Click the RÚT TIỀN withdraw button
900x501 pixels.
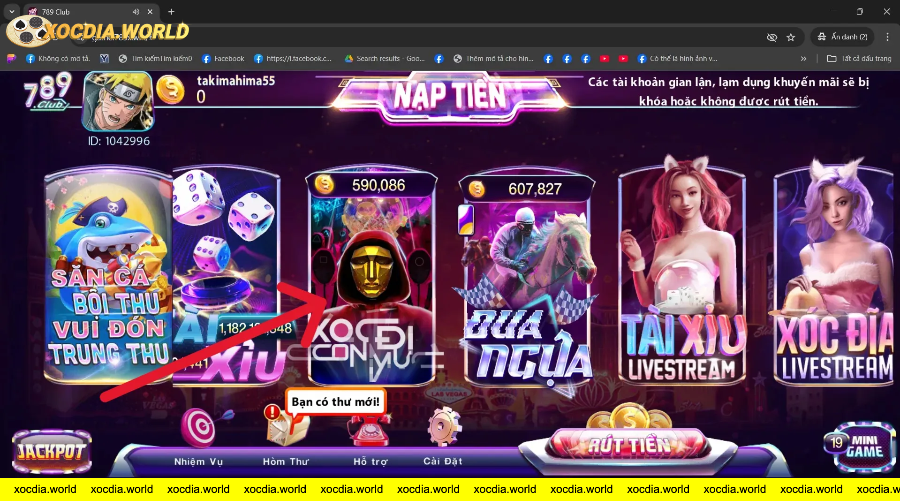[629, 445]
